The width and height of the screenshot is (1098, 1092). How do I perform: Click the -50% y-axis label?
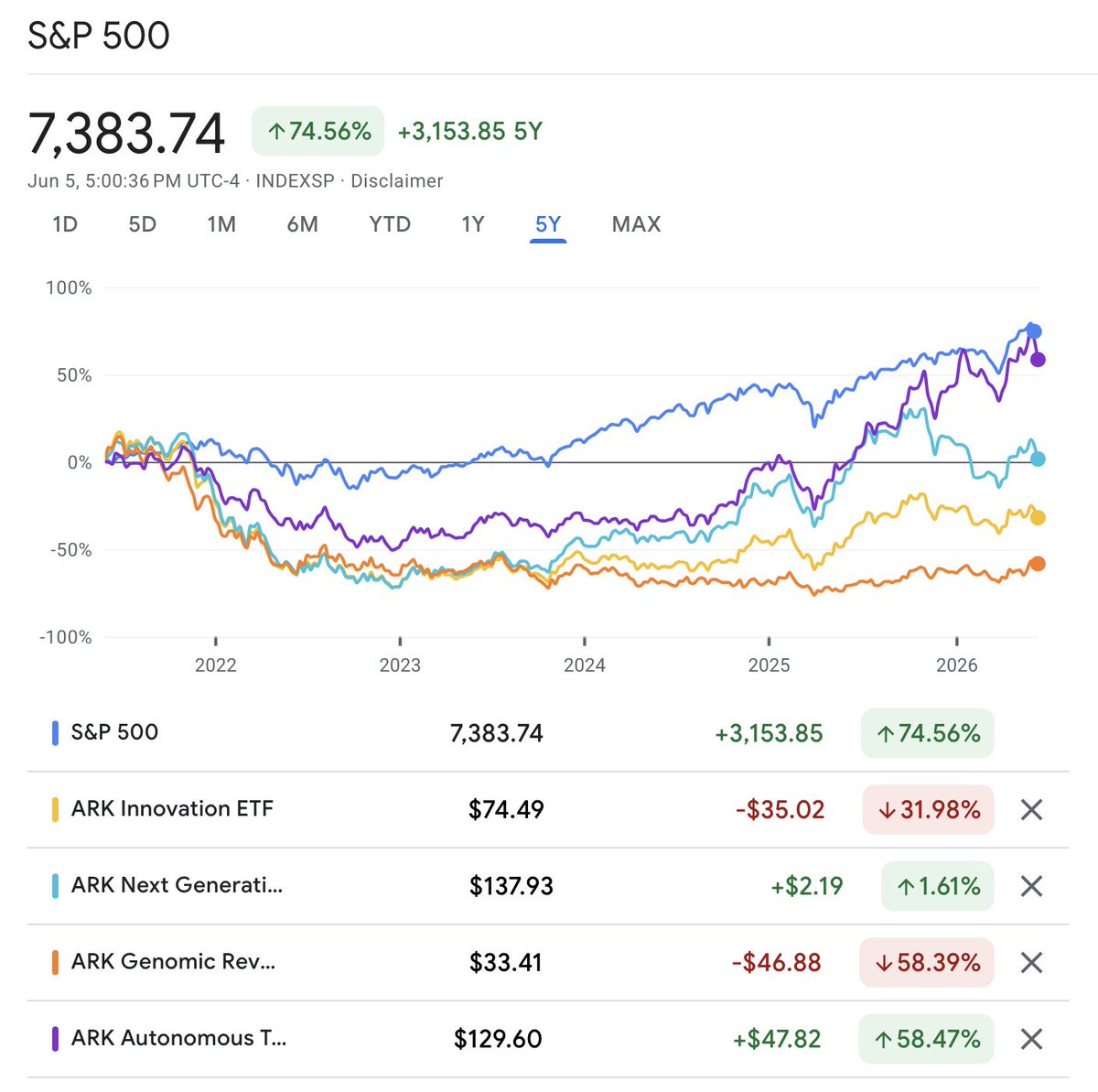70,550
